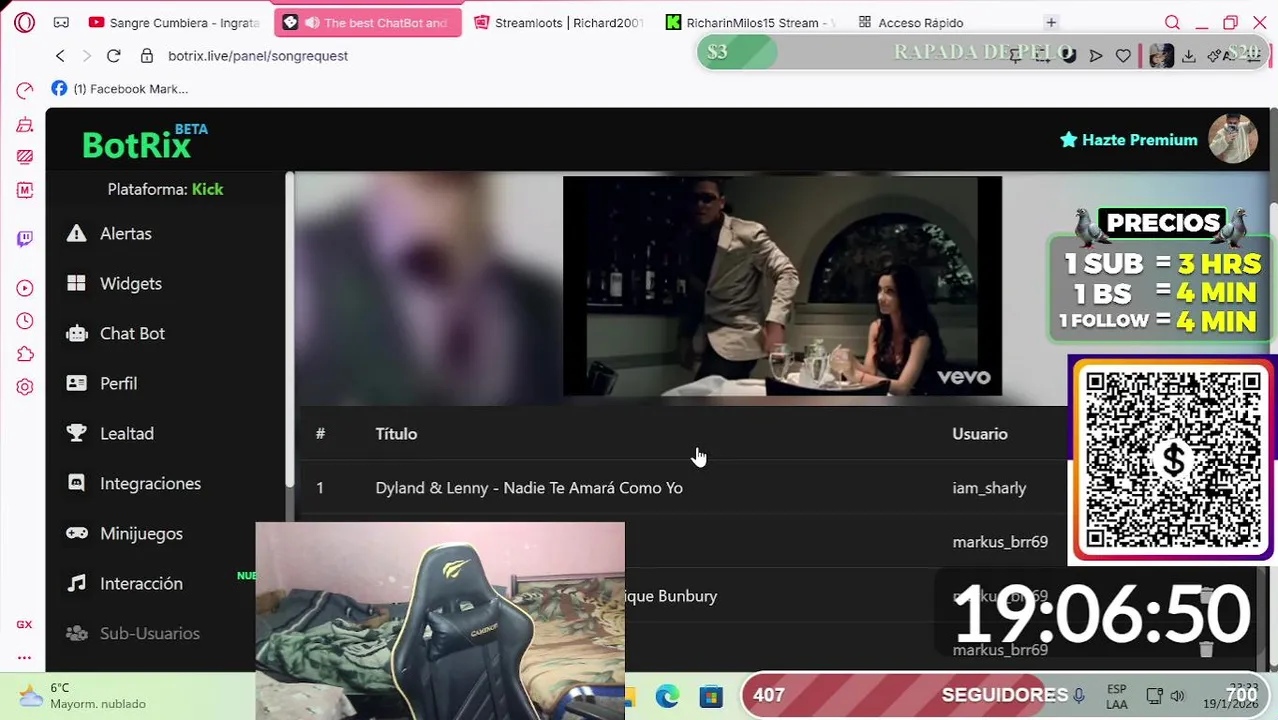Switch to the Sangre Cumbiera YouTube tab

[172, 22]
